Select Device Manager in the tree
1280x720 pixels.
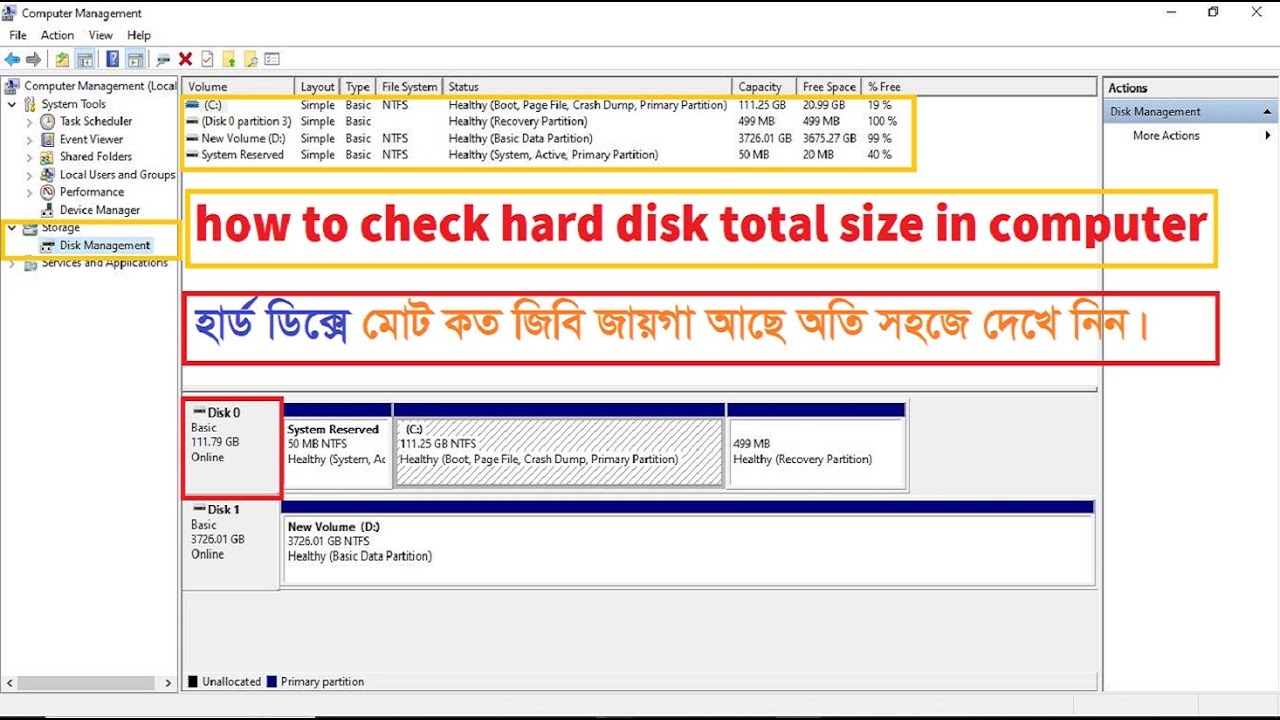[100, 210]
